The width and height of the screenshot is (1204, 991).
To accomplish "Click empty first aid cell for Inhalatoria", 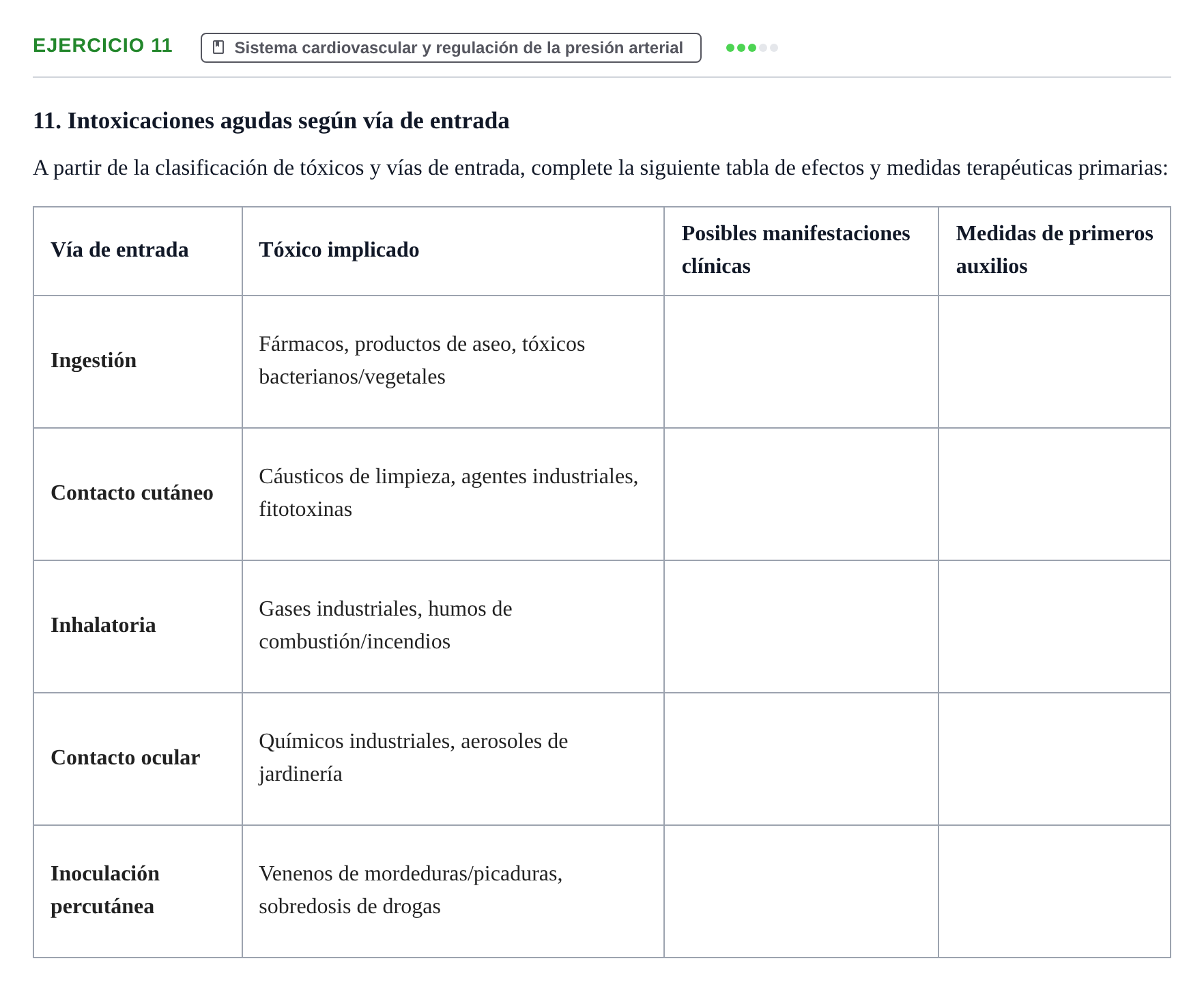I will 1055,627.
